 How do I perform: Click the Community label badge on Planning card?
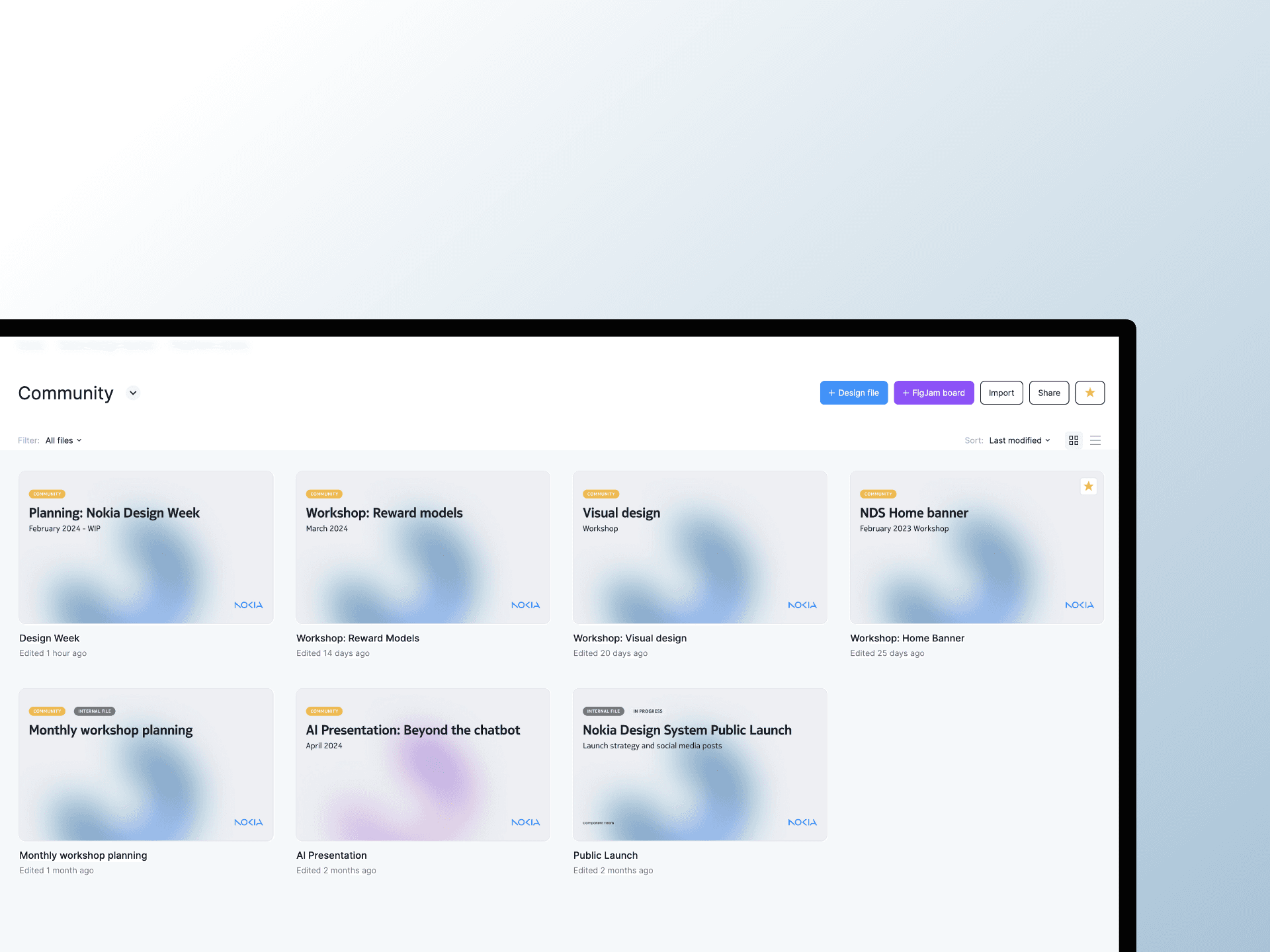point(47,494)
